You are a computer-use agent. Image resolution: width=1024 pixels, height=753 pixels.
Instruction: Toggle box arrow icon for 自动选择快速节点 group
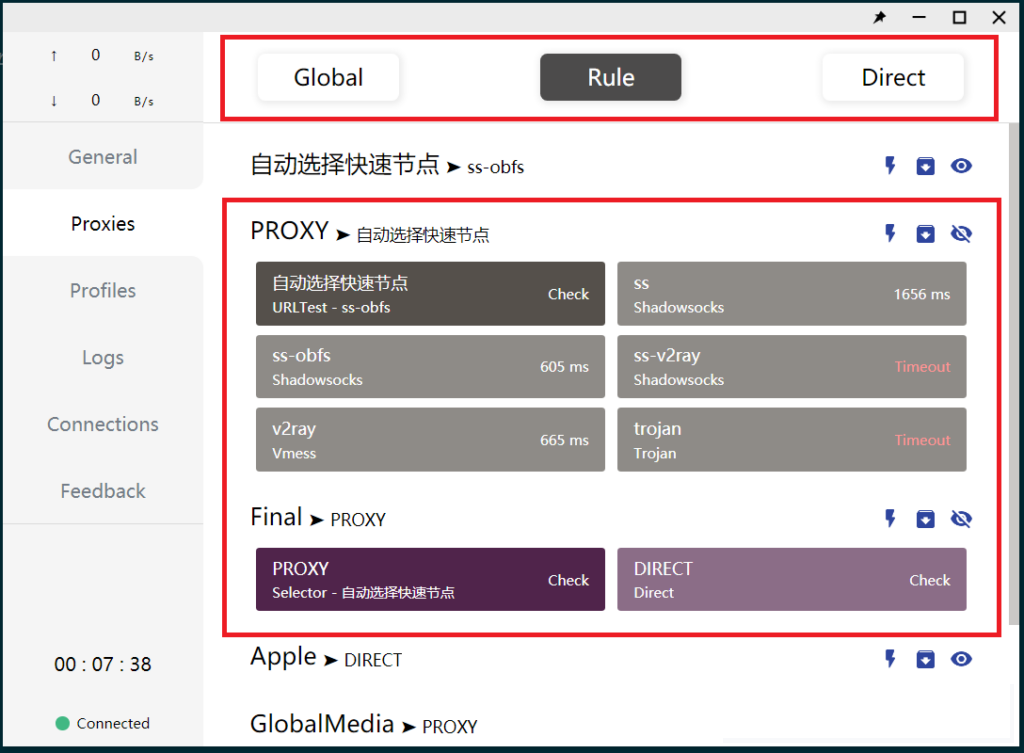tap(926, 166)
